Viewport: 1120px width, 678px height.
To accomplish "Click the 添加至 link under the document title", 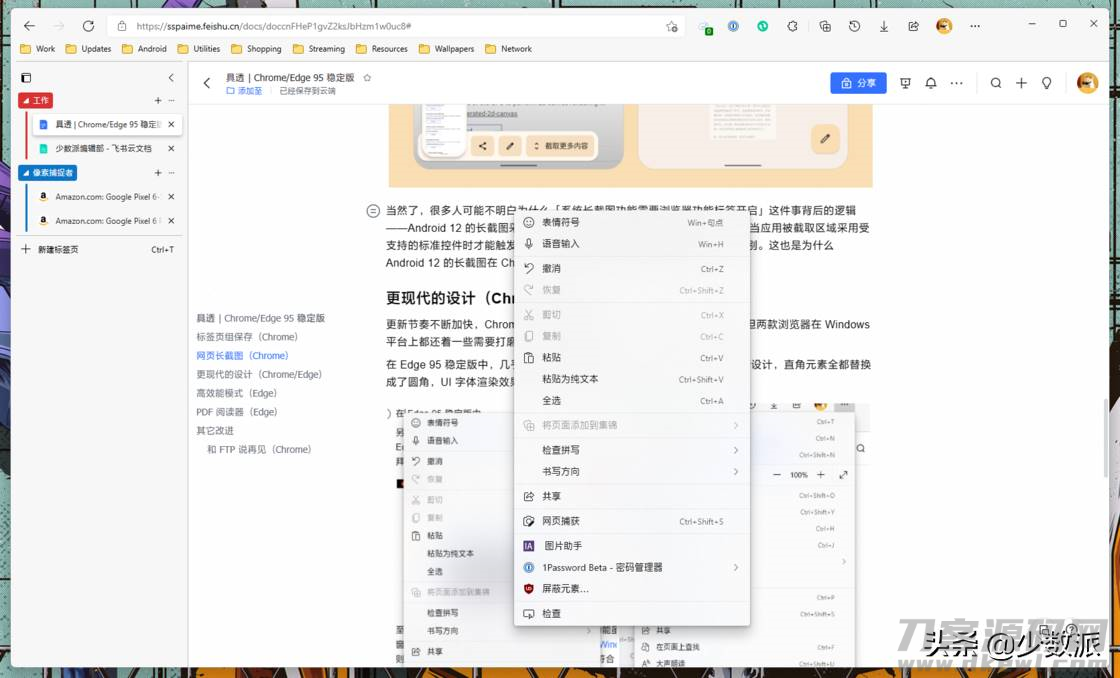I will (244, 91).
